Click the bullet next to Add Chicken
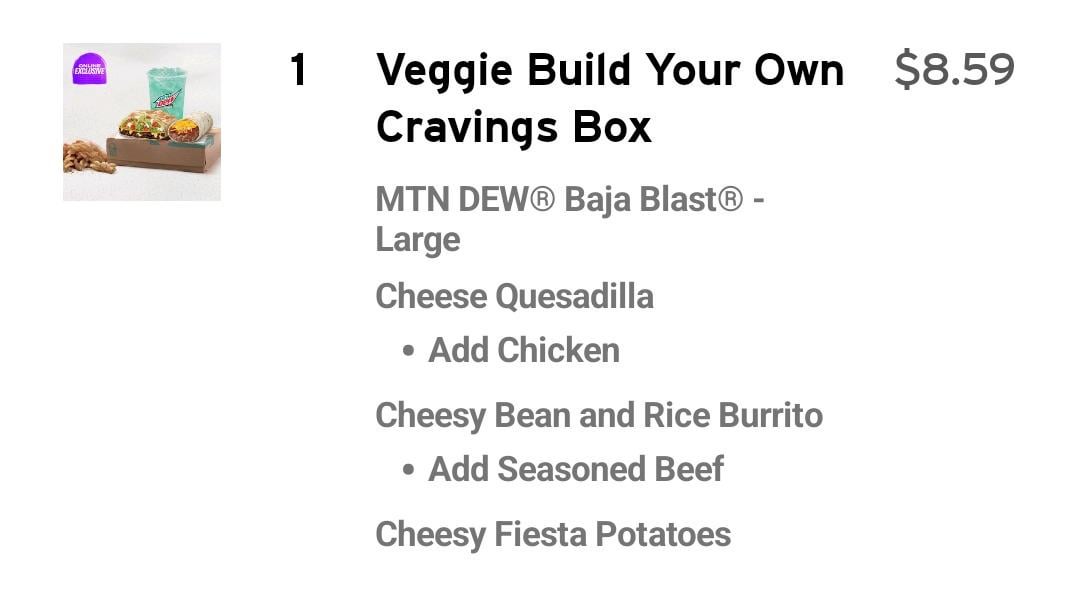The image size is (1080, 595). pos(408,351)
